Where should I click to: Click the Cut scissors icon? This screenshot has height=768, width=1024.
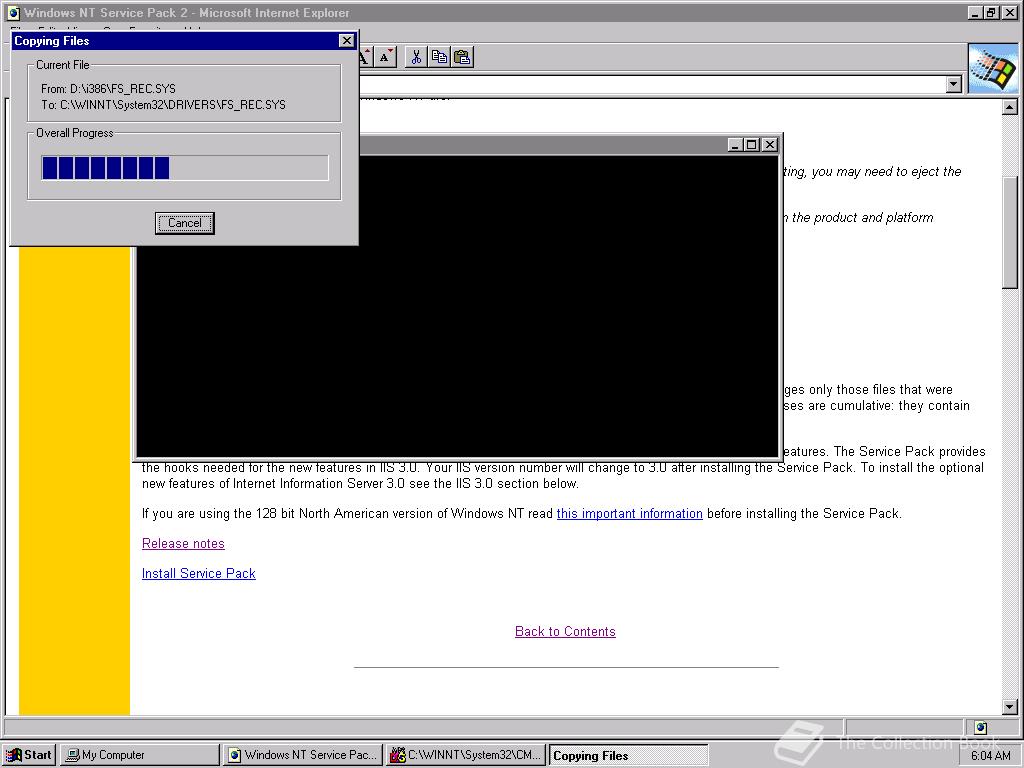tap(416, 57)
